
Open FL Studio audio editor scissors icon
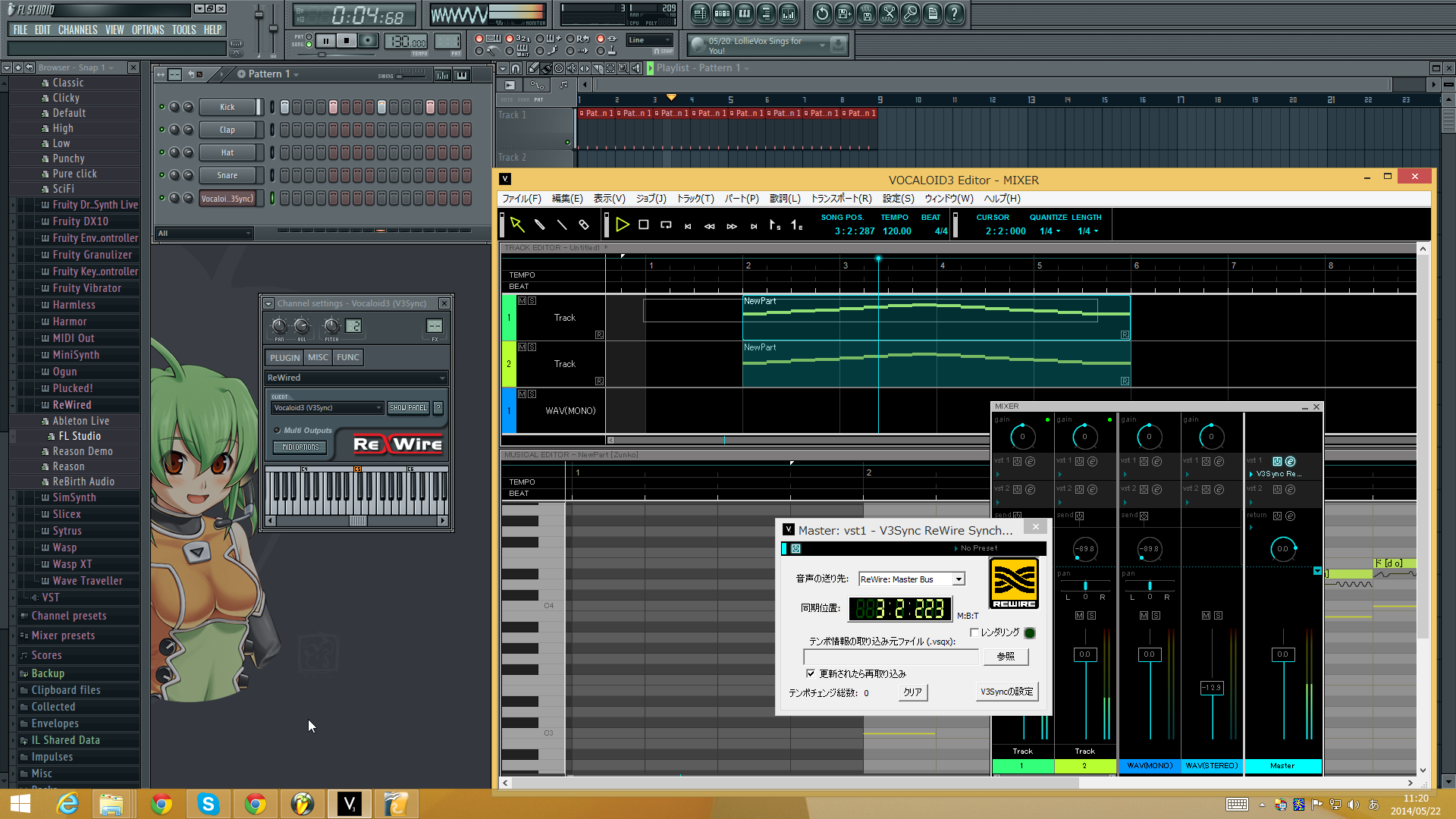point(889,14)
